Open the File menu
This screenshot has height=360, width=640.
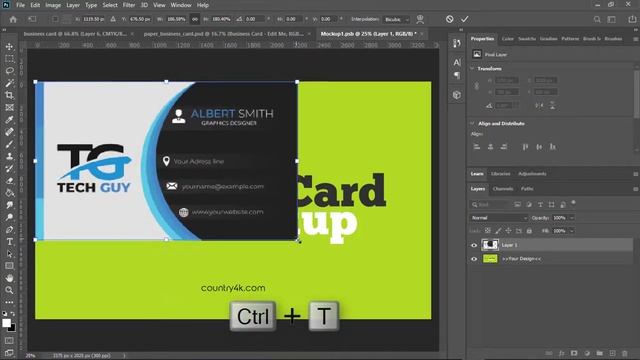pyautogui.click(x=20, y=5)
